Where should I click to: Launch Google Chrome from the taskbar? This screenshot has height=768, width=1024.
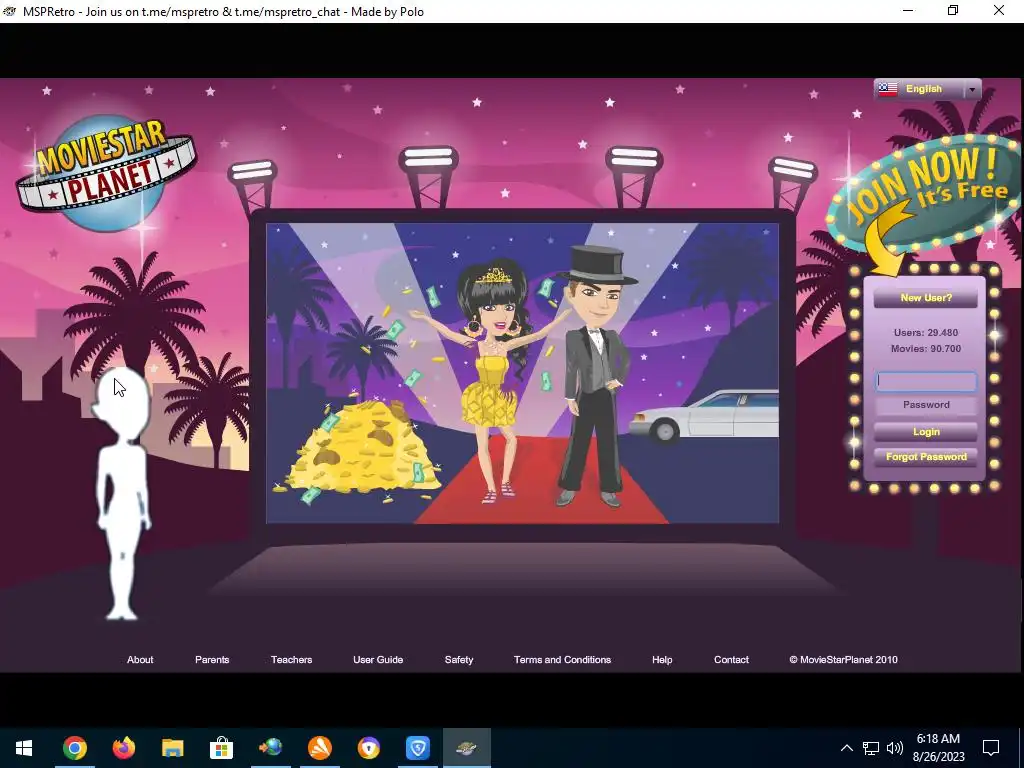74,748
